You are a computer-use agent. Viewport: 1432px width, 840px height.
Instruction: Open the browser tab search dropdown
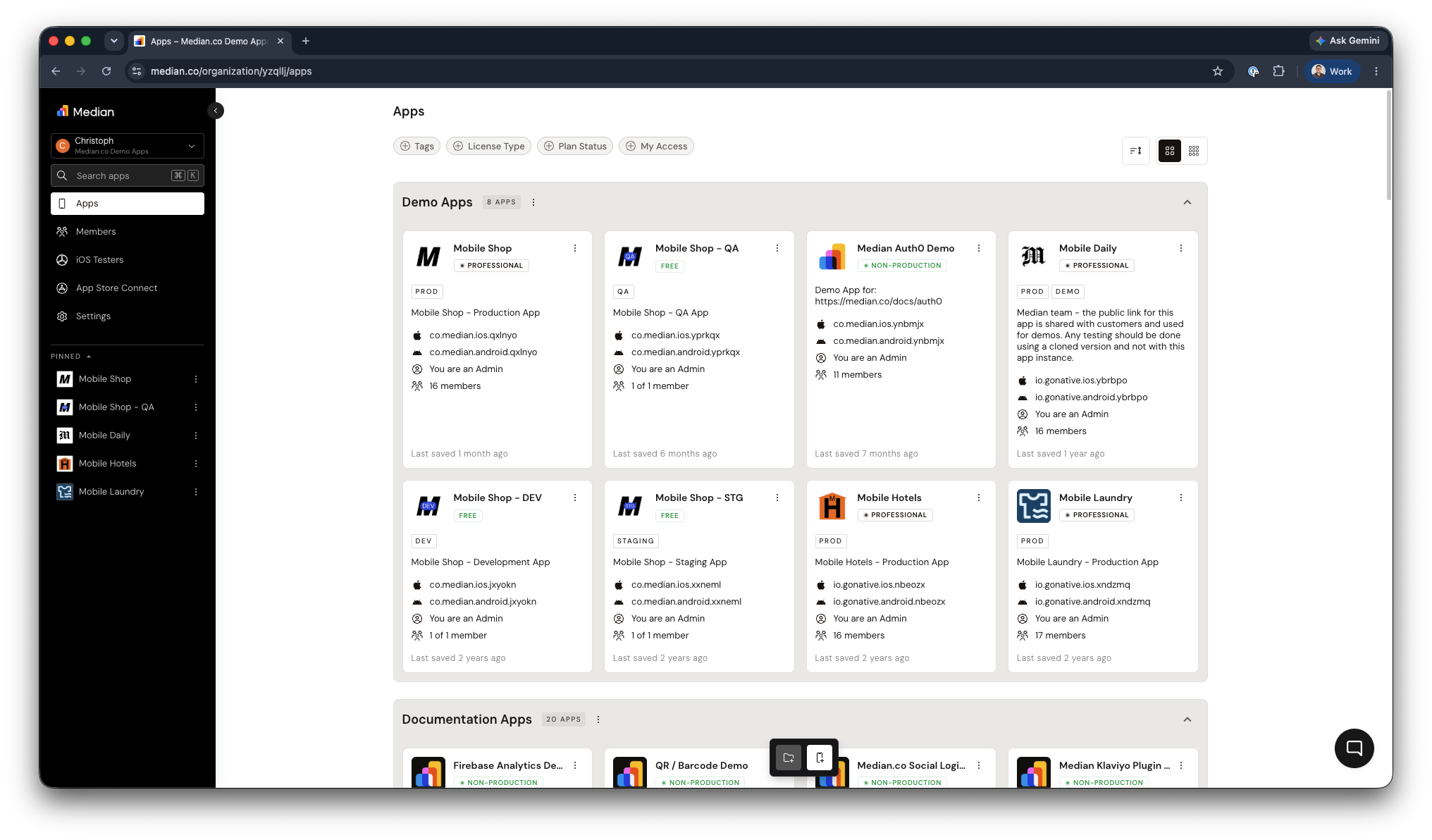tap(114, 41)
